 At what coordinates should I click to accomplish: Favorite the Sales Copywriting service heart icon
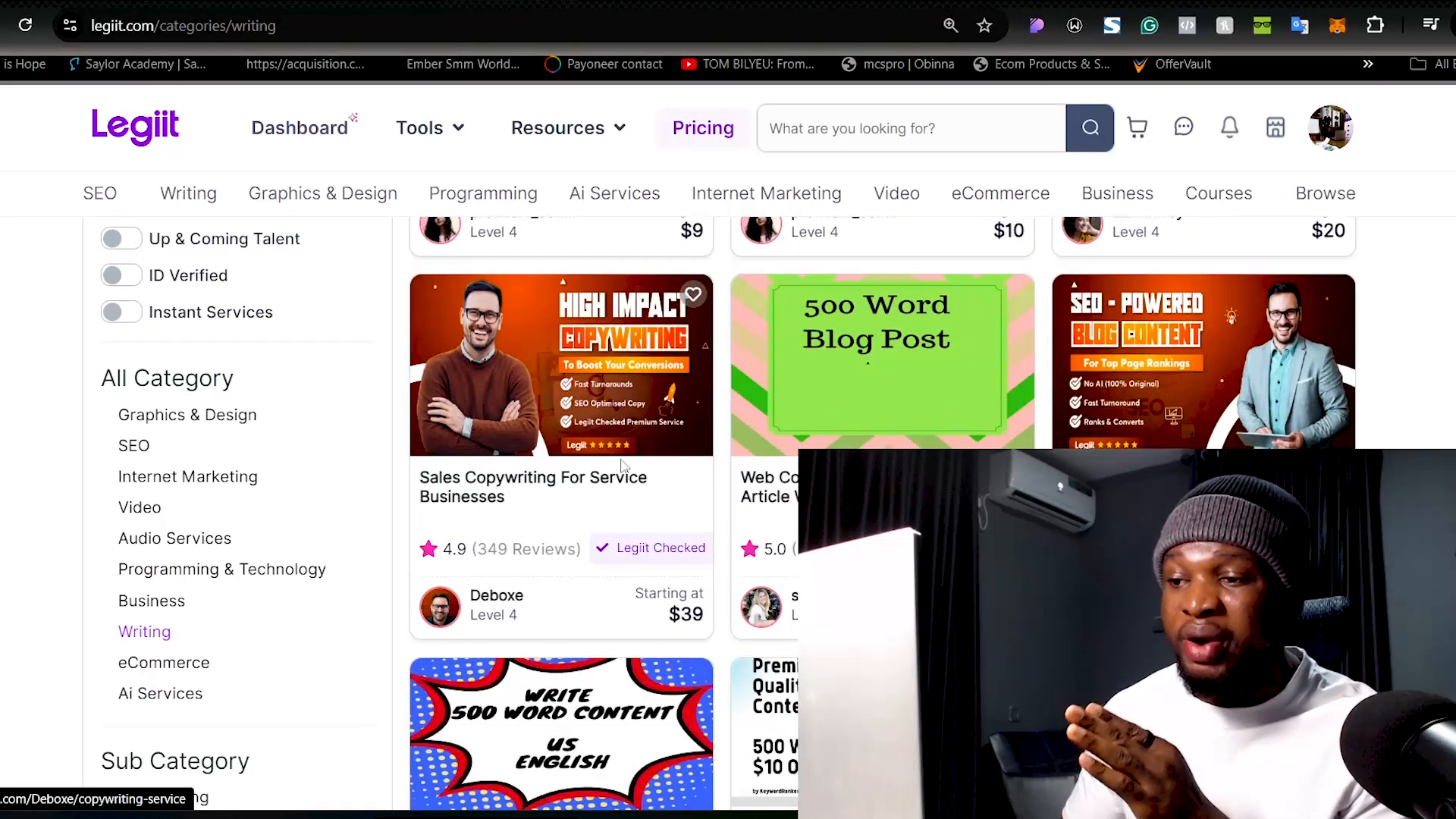point(693,294)
